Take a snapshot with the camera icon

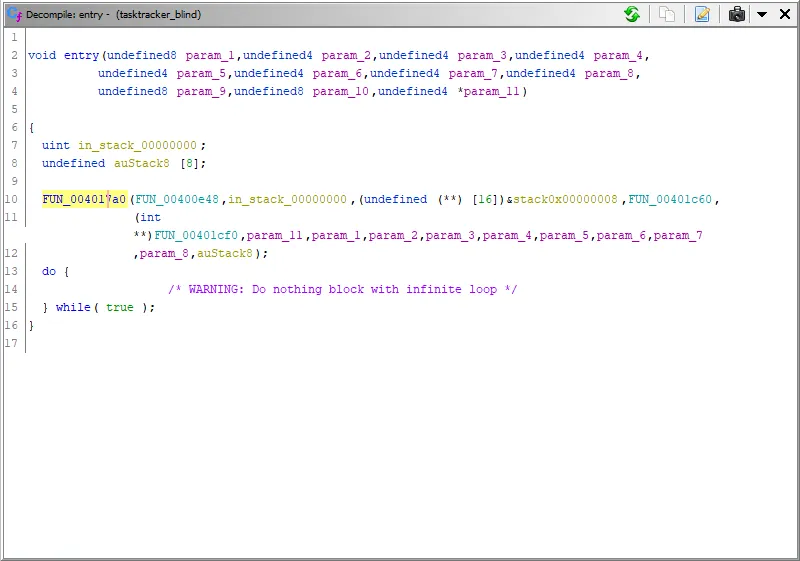coord(737,14)
